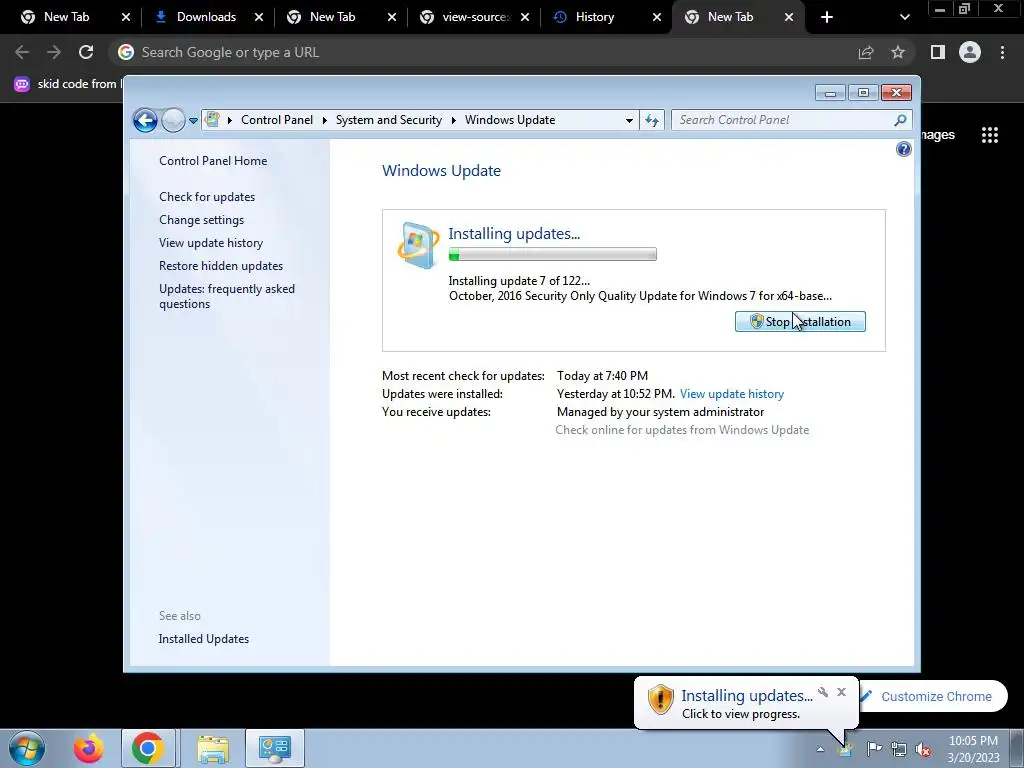Click Action Center flag tray icon
Viewport: 1024px width, 768px height.
click(x=874, y=749)
